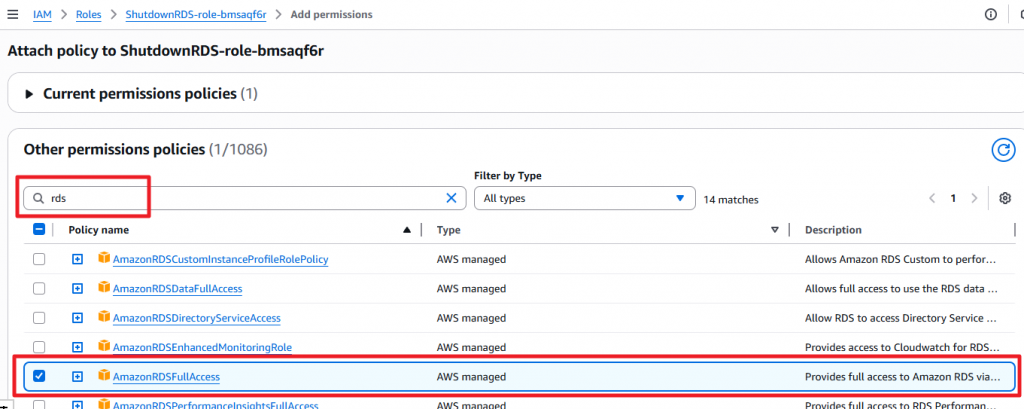Image resolution: width=1024 pixels, height=409 pixels.
Task: Go to IAM breadcrumb
Action: pyautogui.click(x=42, y=14)
